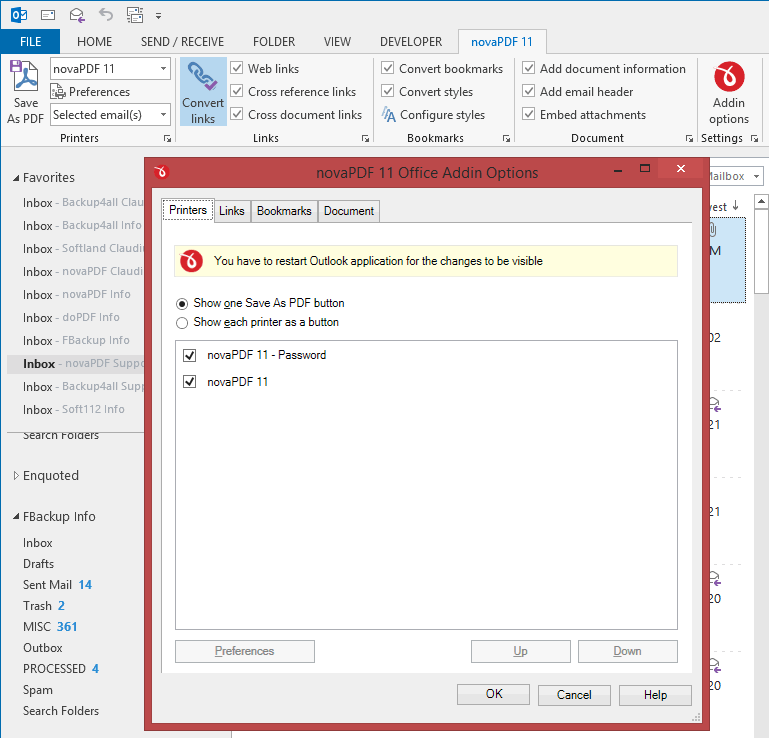Open the Links group dialog launcher

365,139
